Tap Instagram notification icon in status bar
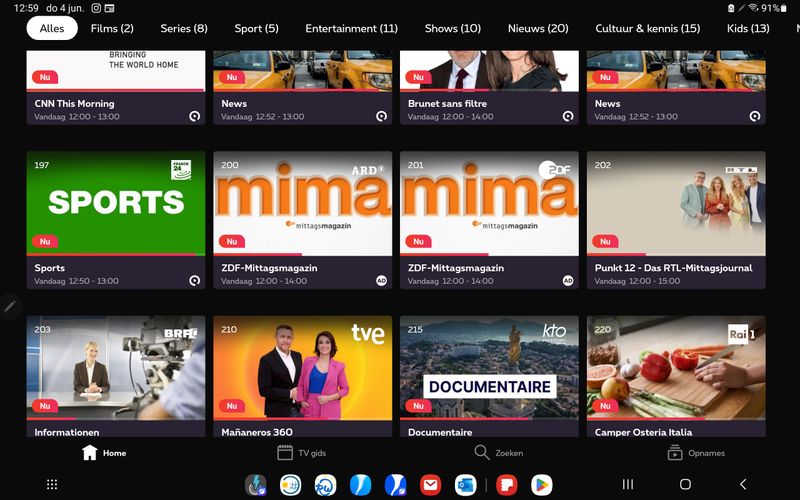800x500 pixels. tap(96, 8)
